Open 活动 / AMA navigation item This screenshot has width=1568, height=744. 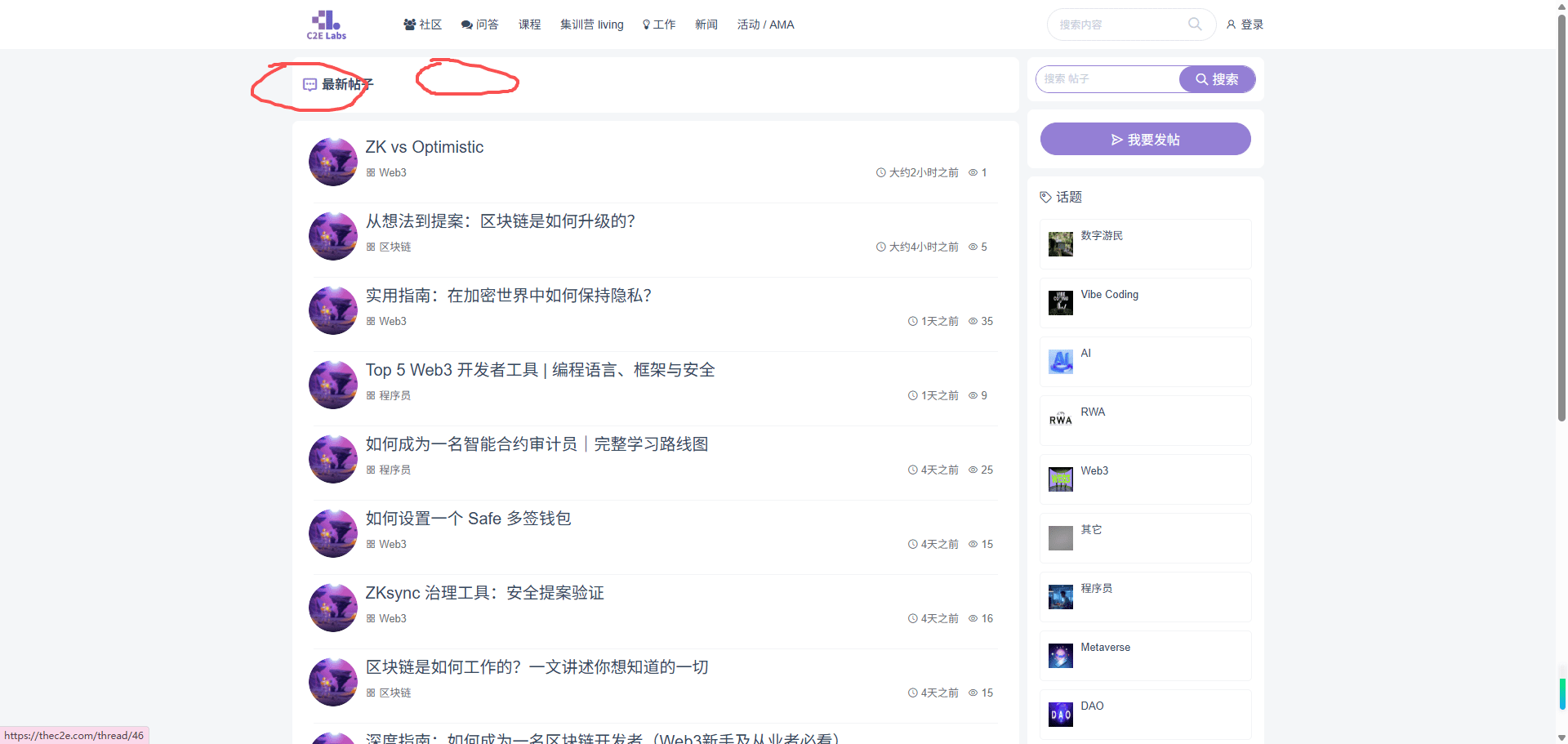(x=765, y=25)
